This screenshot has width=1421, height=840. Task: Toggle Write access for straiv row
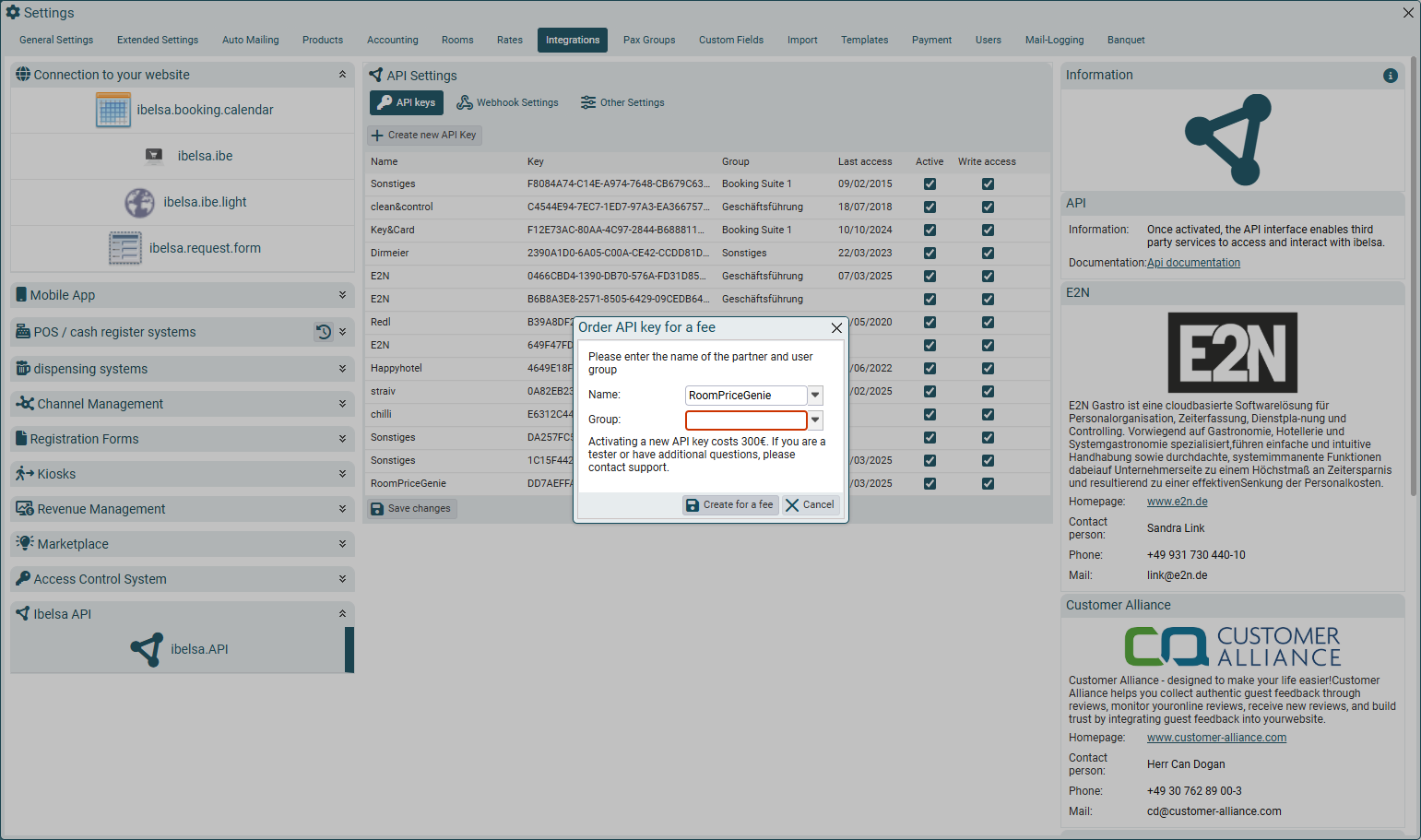coord(988,391)
